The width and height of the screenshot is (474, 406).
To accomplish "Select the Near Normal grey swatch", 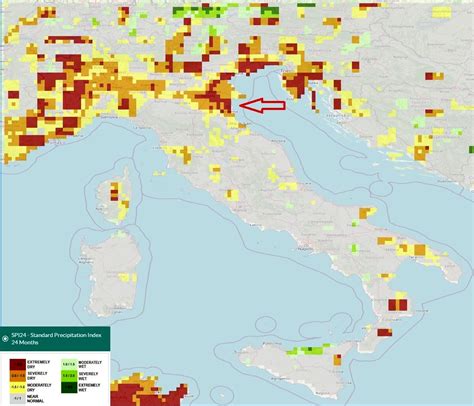I will [x=18, y=399].
